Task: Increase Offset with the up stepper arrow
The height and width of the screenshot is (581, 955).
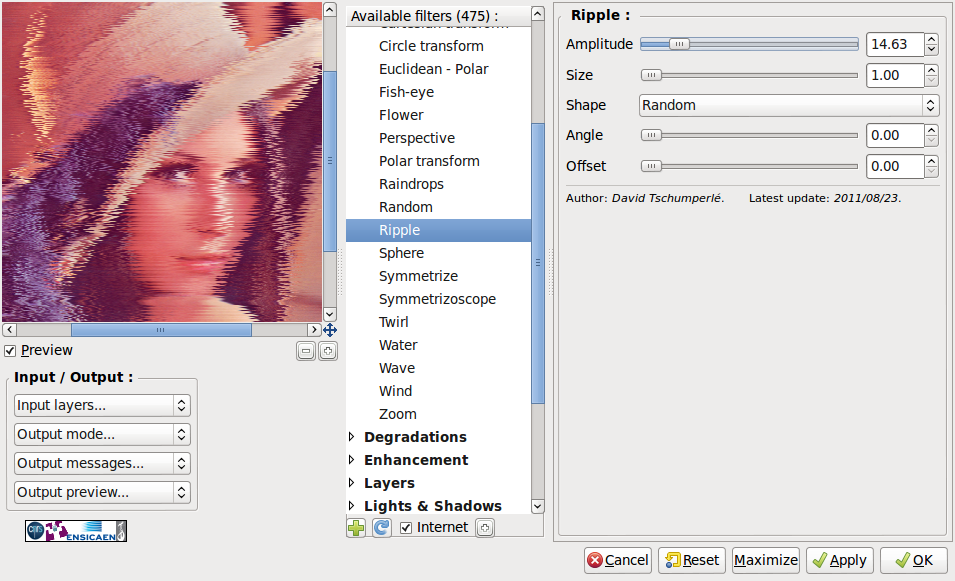Action: coord(931,161)
